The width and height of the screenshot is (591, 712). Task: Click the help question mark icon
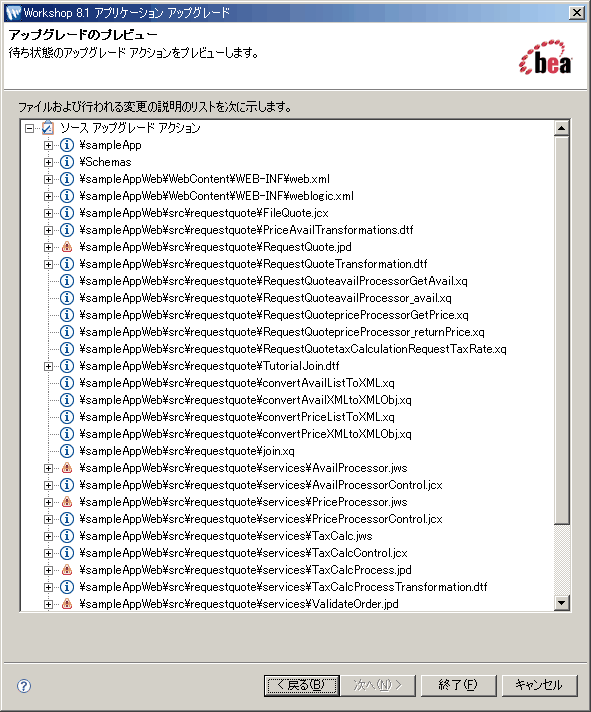[x=24, y=686]
